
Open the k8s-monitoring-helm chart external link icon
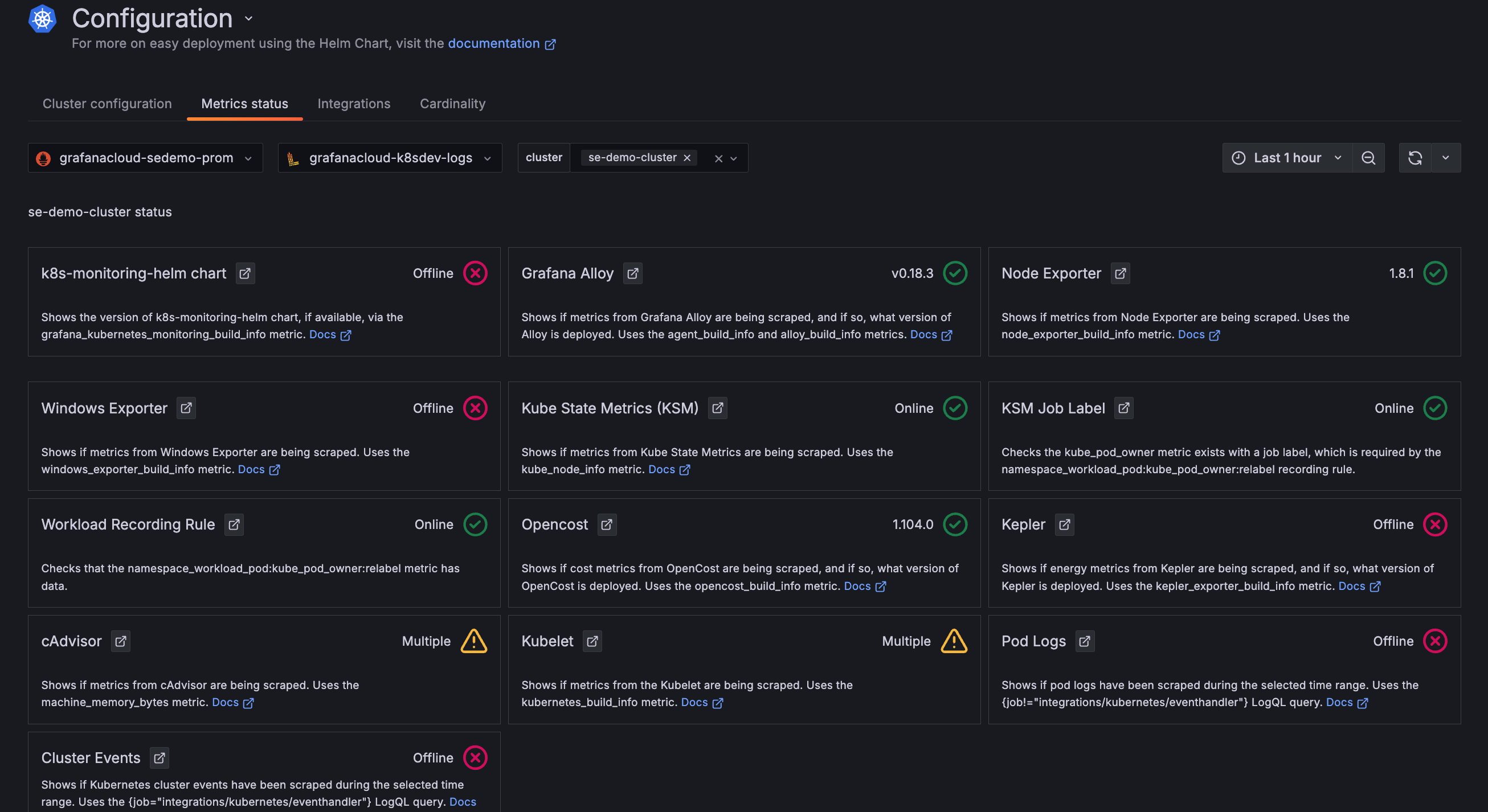point(244,273)
